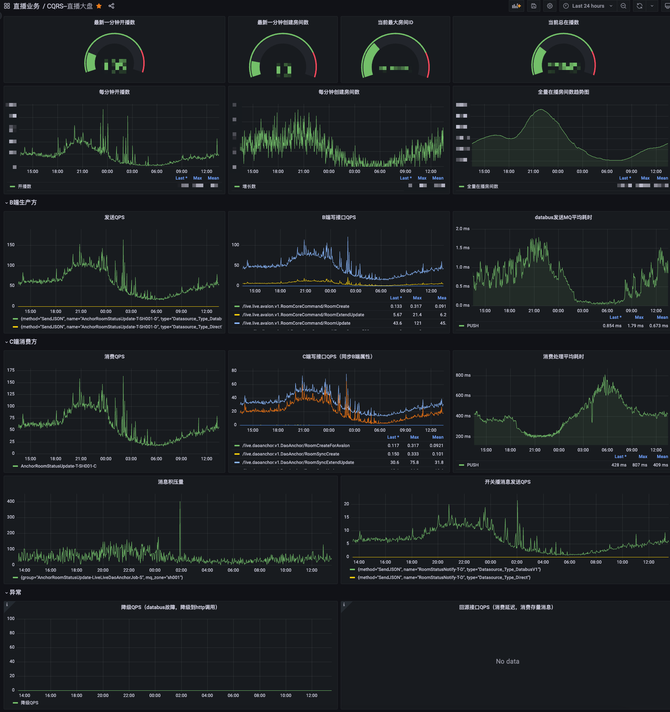
Task: Toggle the 降级QPS legend series
Action: [24, 703]
